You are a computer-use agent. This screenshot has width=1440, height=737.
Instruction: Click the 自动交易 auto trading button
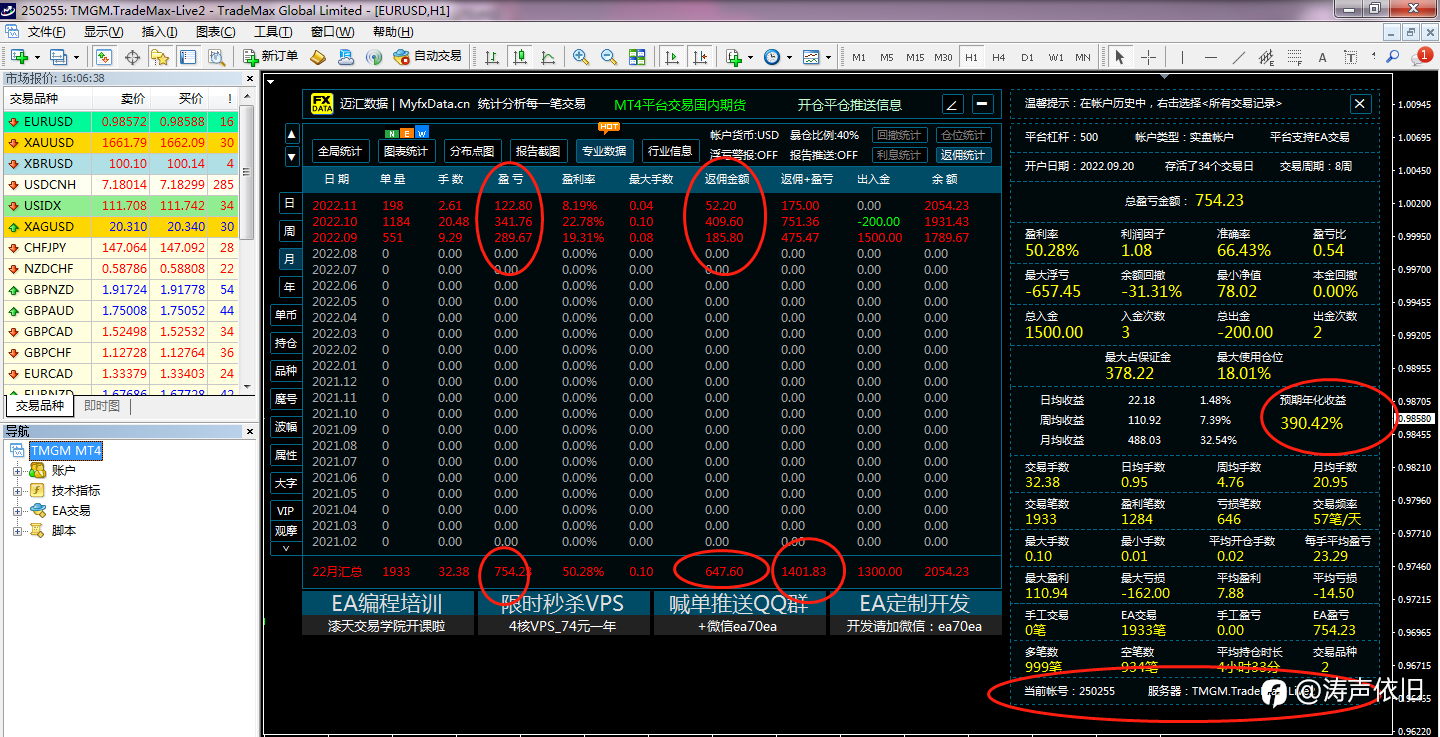coord(428,57)
